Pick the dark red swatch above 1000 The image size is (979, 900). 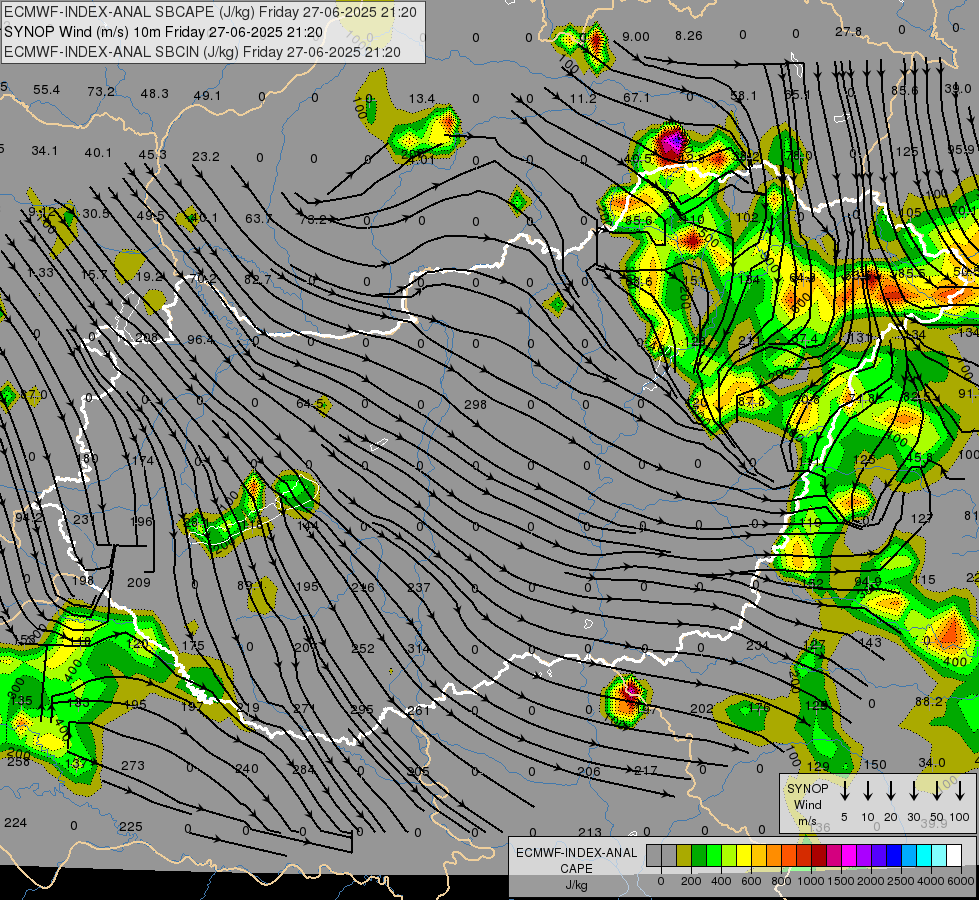click(x=819, y=856)
